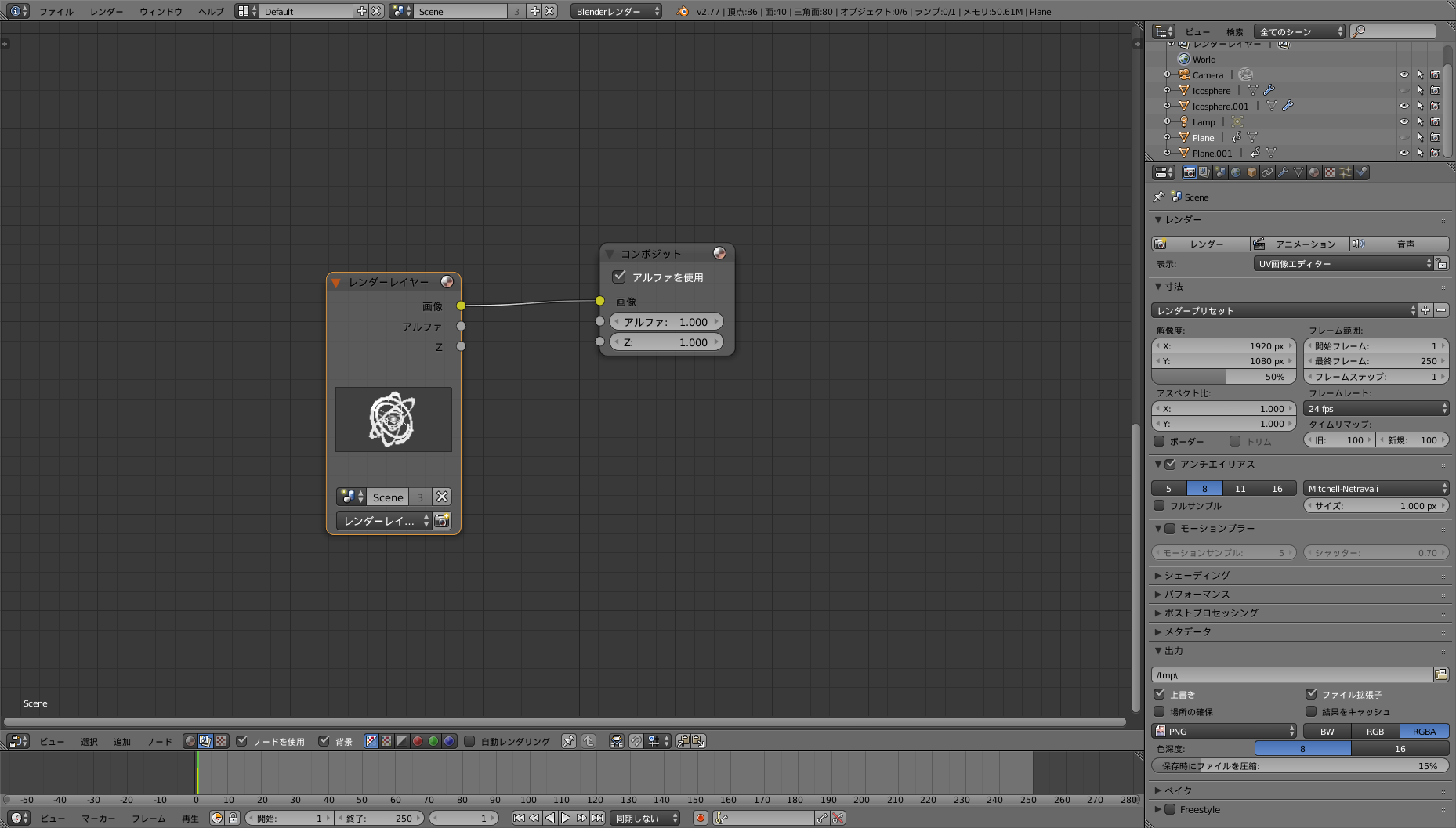Open the '24 fps' frame rate dropdown

1376,408
